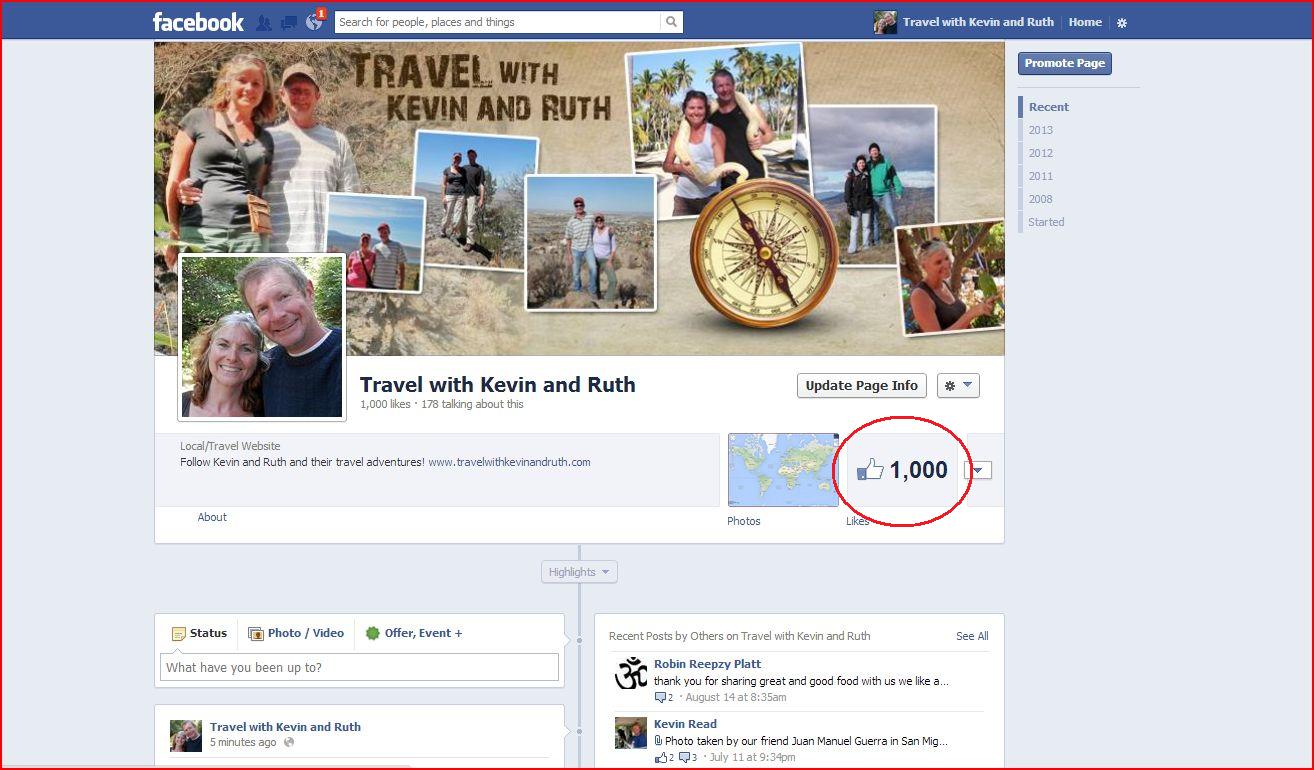Open the friend requests icon
The image size is (1314, 770).
click(x=263, y=21)
